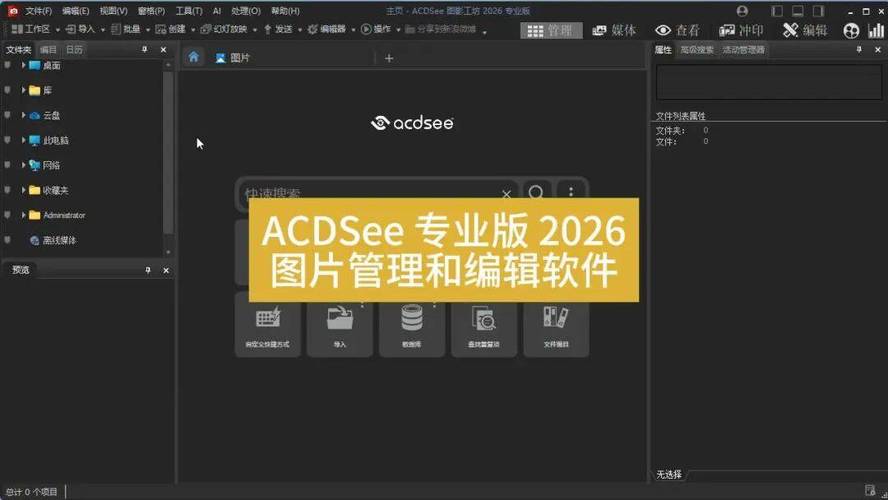Image resolution: width=888 pixels, height=500 pixels.
Task: Select the 无选择 tab at properties bottom
Action: (x=669, y=475)
